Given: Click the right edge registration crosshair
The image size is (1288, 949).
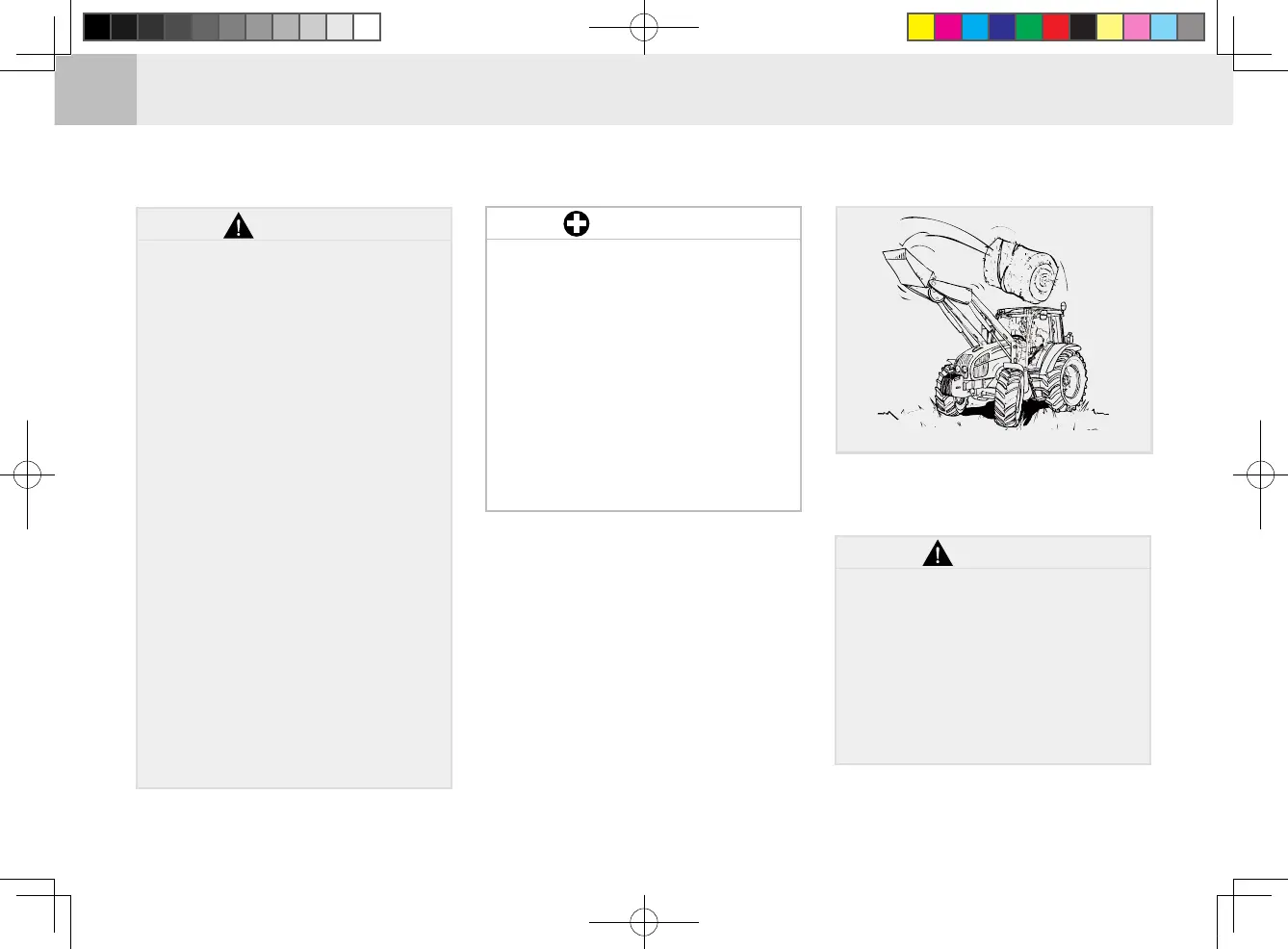Looking at the screenshot, I should [1260, 474].
